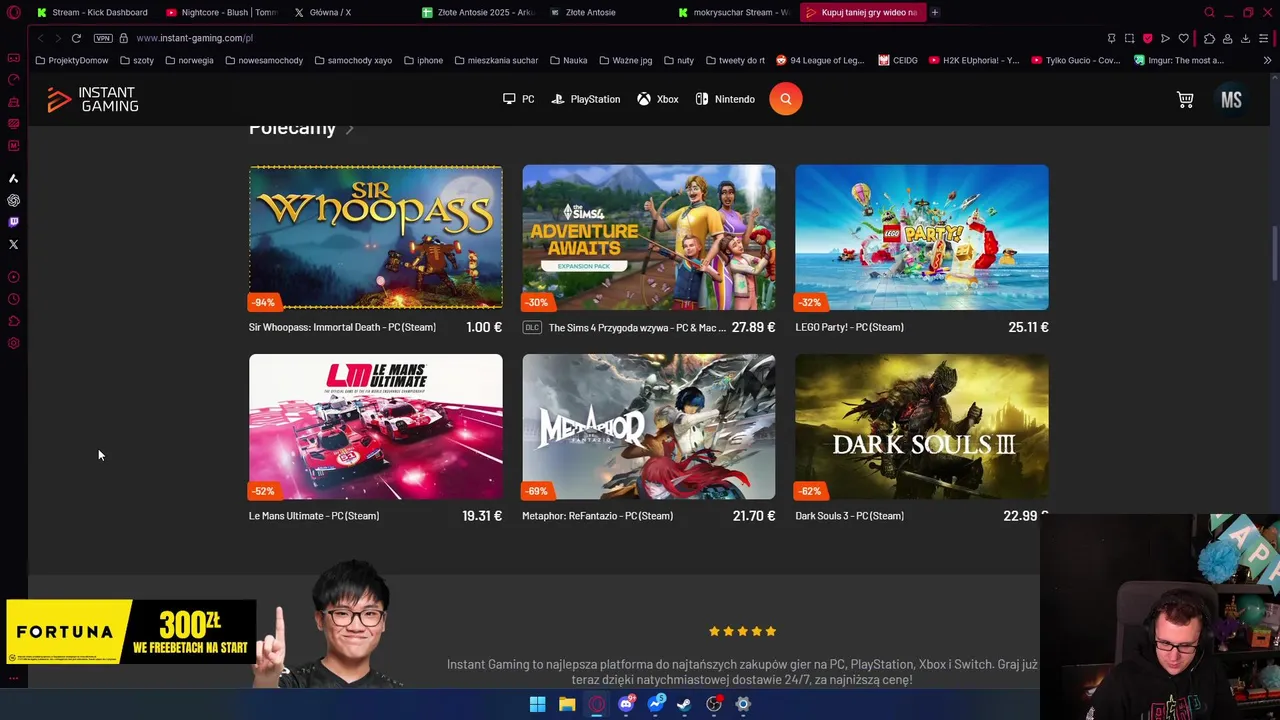Open the LEGO Party! - PC (Steam) title link
This screenshot has width=1280, height=720.
(849, 327)
